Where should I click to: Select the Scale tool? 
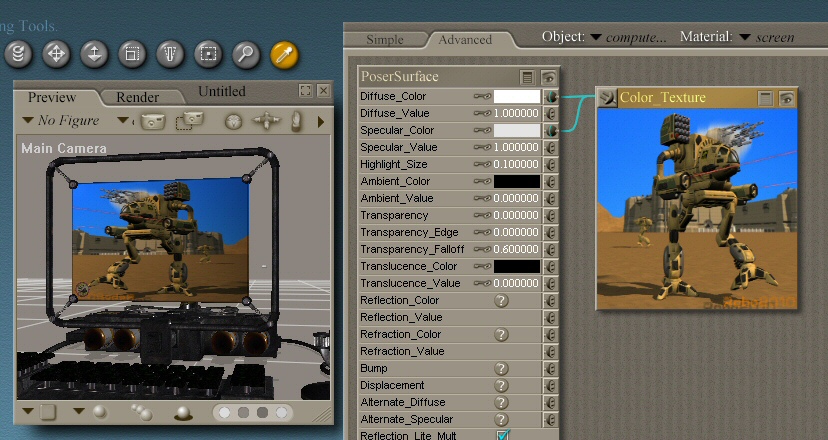click(132, 54)
